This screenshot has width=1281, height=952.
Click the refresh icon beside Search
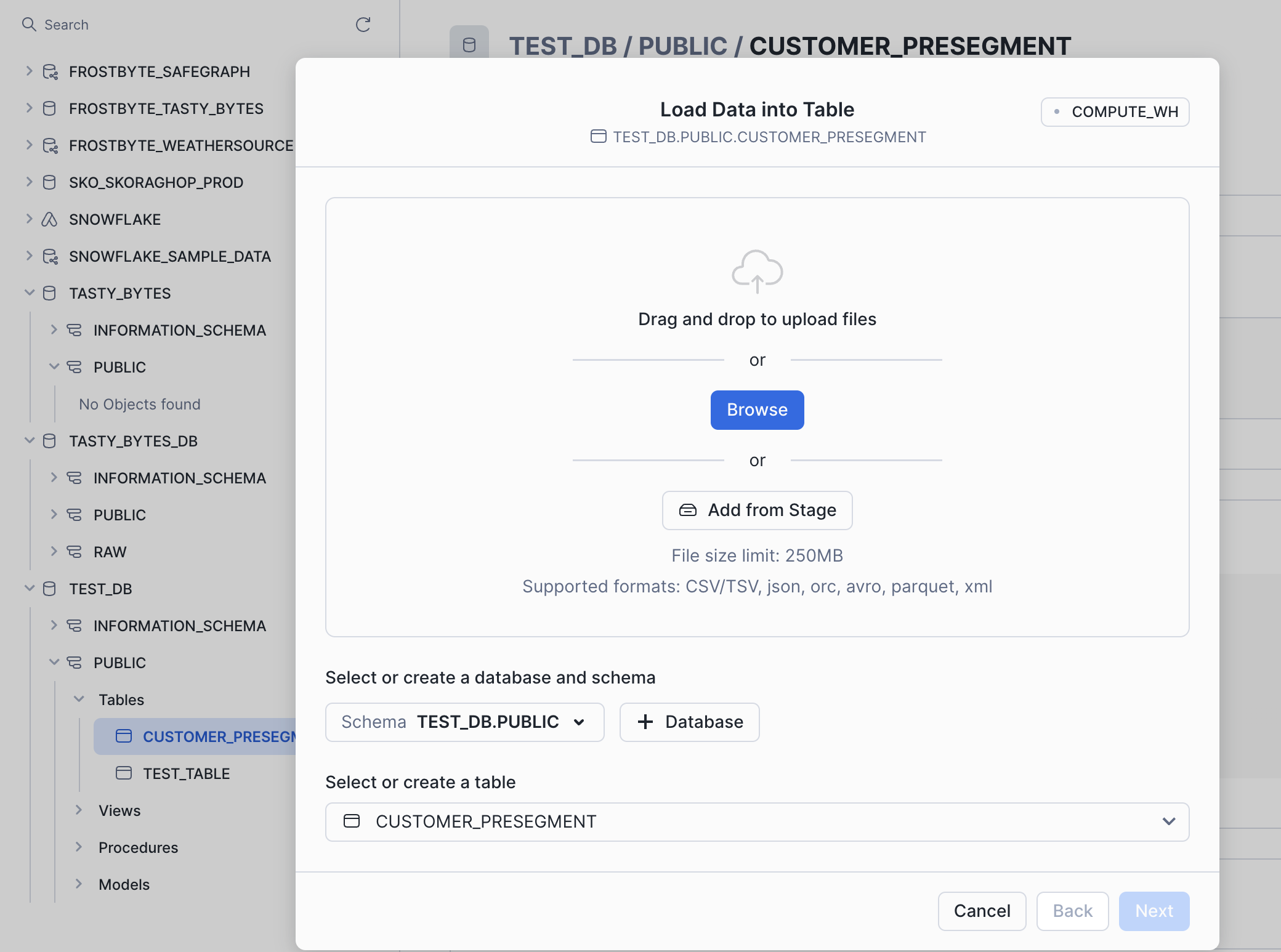tap(363, 25)
